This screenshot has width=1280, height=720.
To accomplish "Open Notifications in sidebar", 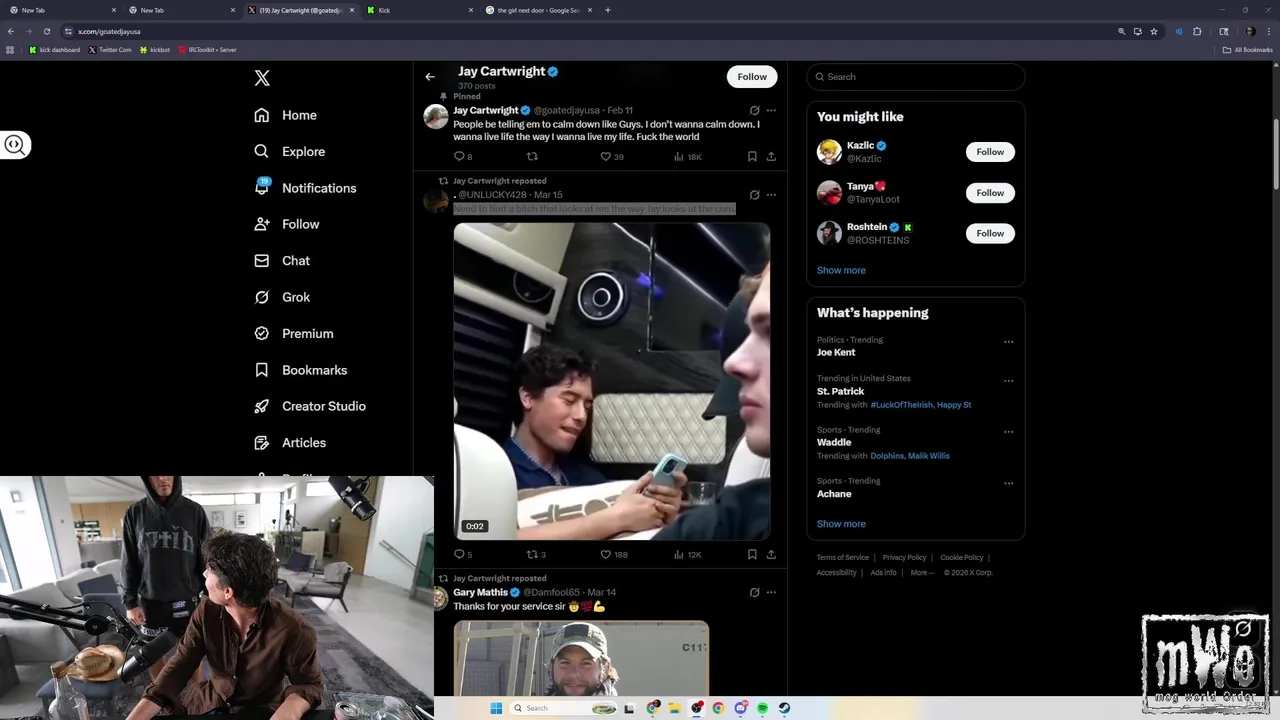I will 305,188.
